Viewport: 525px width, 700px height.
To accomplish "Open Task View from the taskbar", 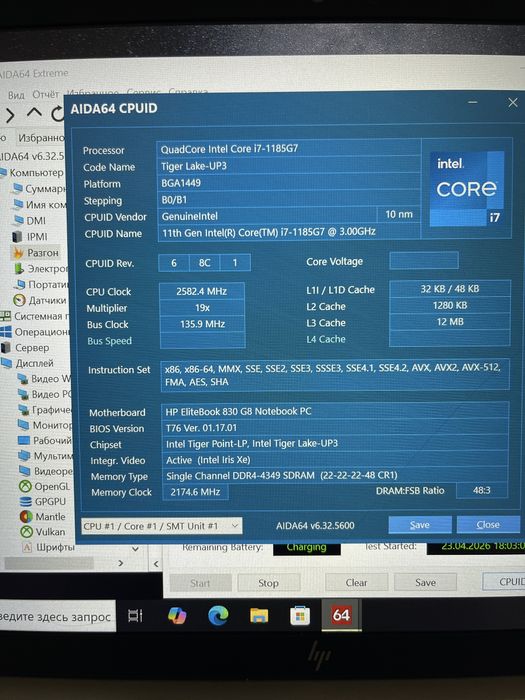I will 135,616.
